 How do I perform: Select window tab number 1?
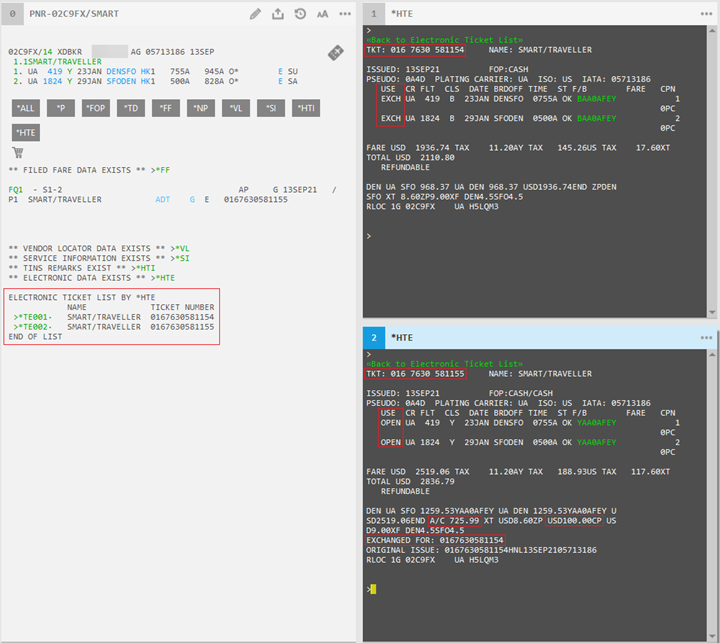tap(372, 13)
